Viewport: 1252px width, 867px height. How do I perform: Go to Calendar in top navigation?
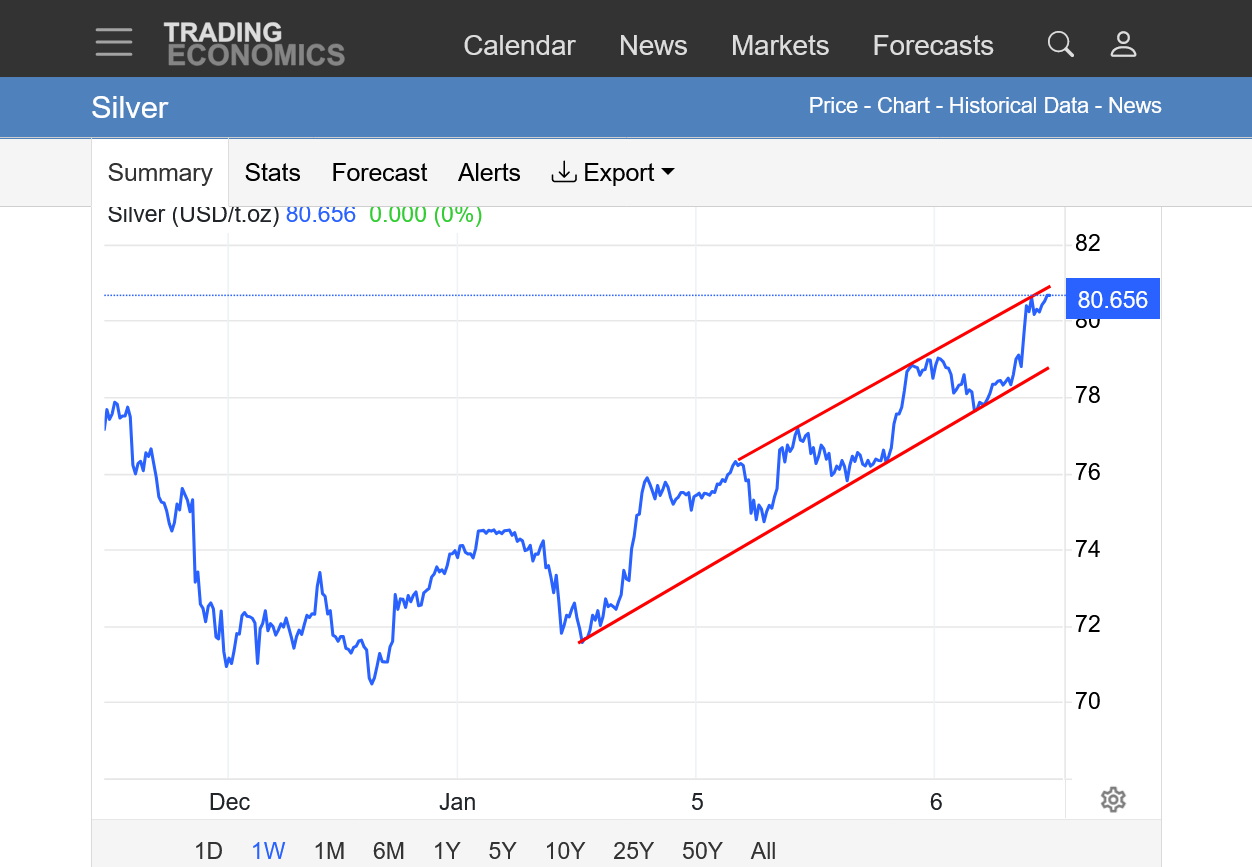[x=519, y=46]
